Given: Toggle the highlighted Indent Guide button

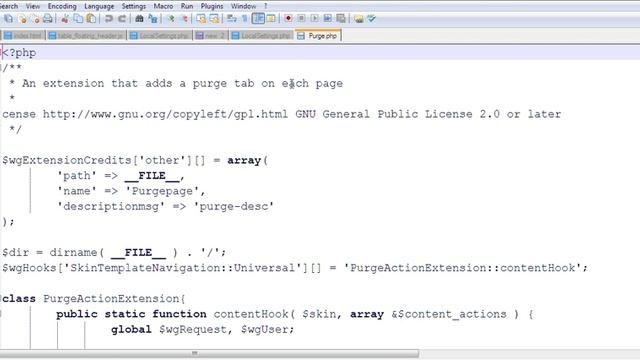Looking at the screenshot, I should 258,19.
